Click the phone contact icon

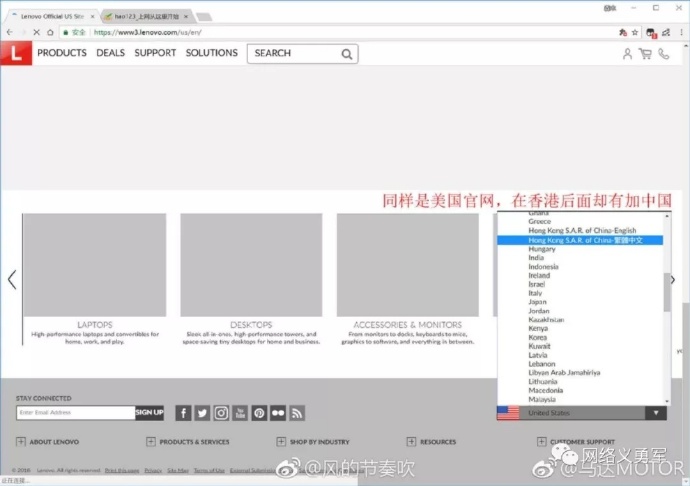664,54
